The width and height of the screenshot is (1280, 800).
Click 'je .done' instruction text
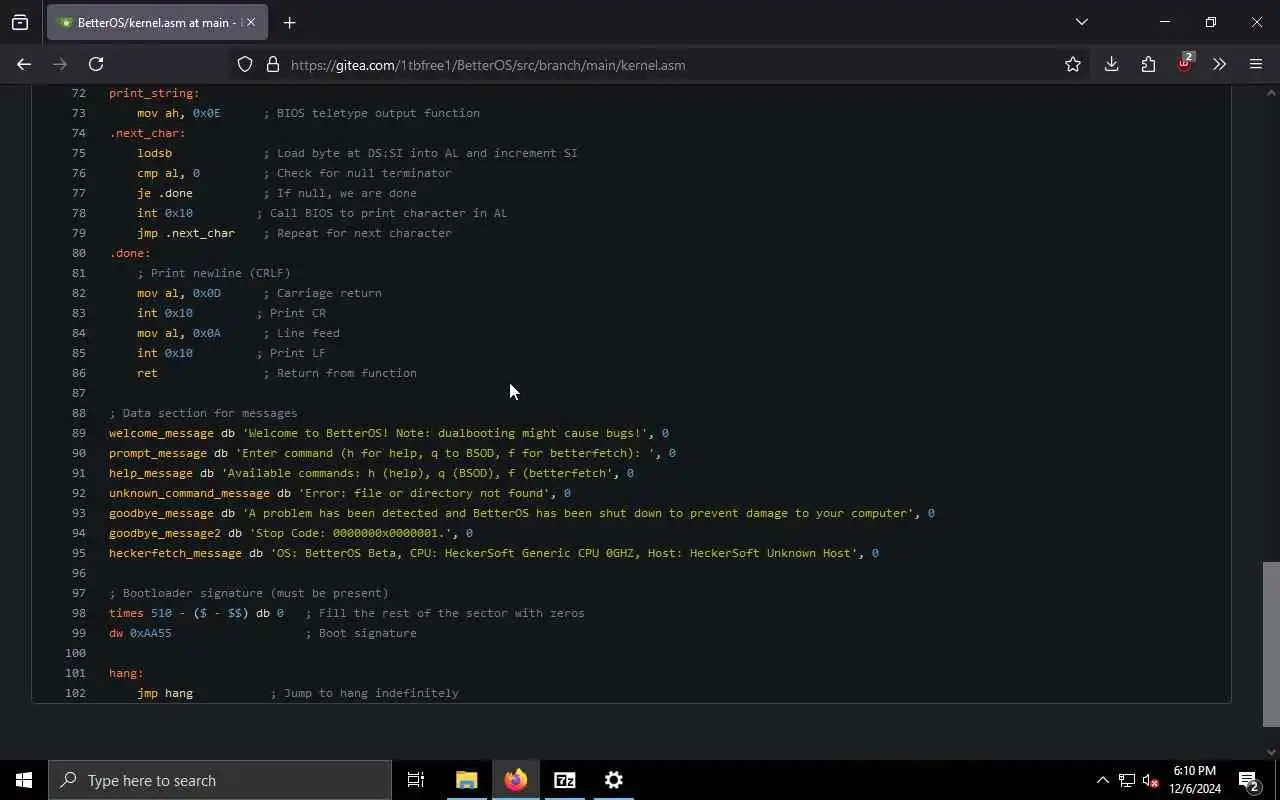click(x=165, y=193)
